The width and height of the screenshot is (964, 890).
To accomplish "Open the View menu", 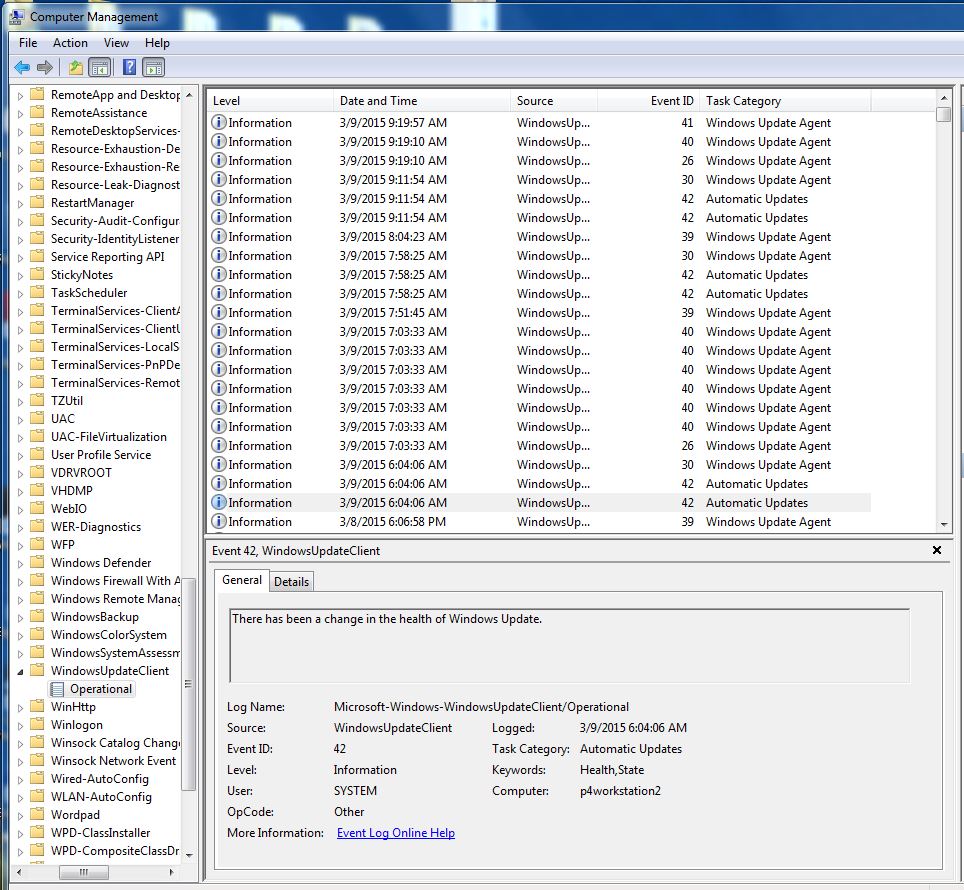I will point(116,43).
